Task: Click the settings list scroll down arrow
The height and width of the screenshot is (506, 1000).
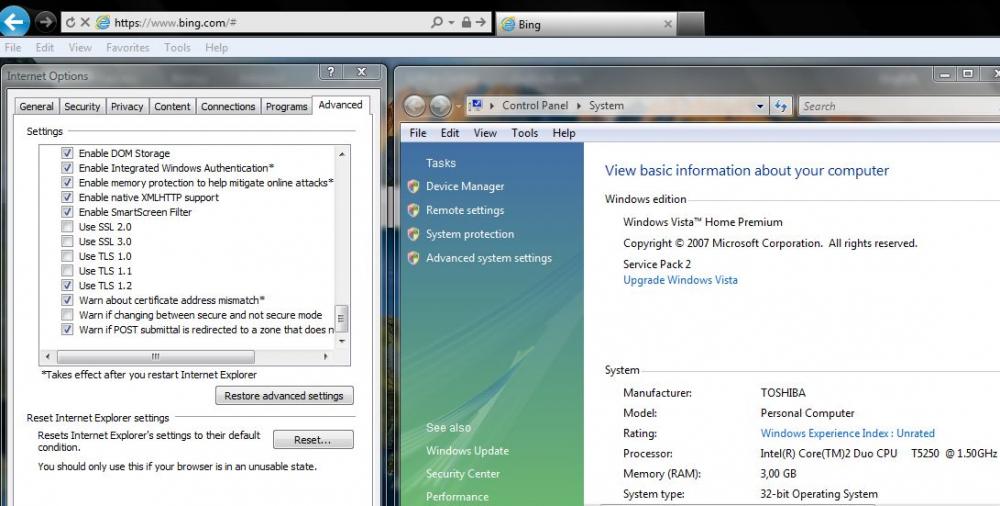Action: (342, 341)
